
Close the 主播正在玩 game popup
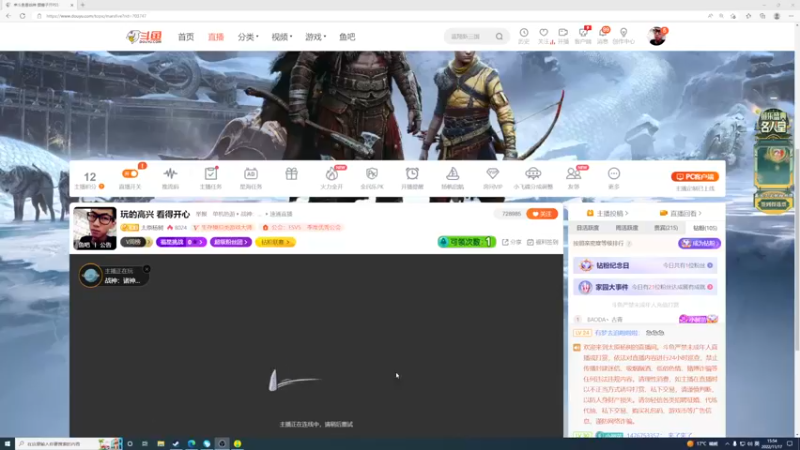point(147,269)
